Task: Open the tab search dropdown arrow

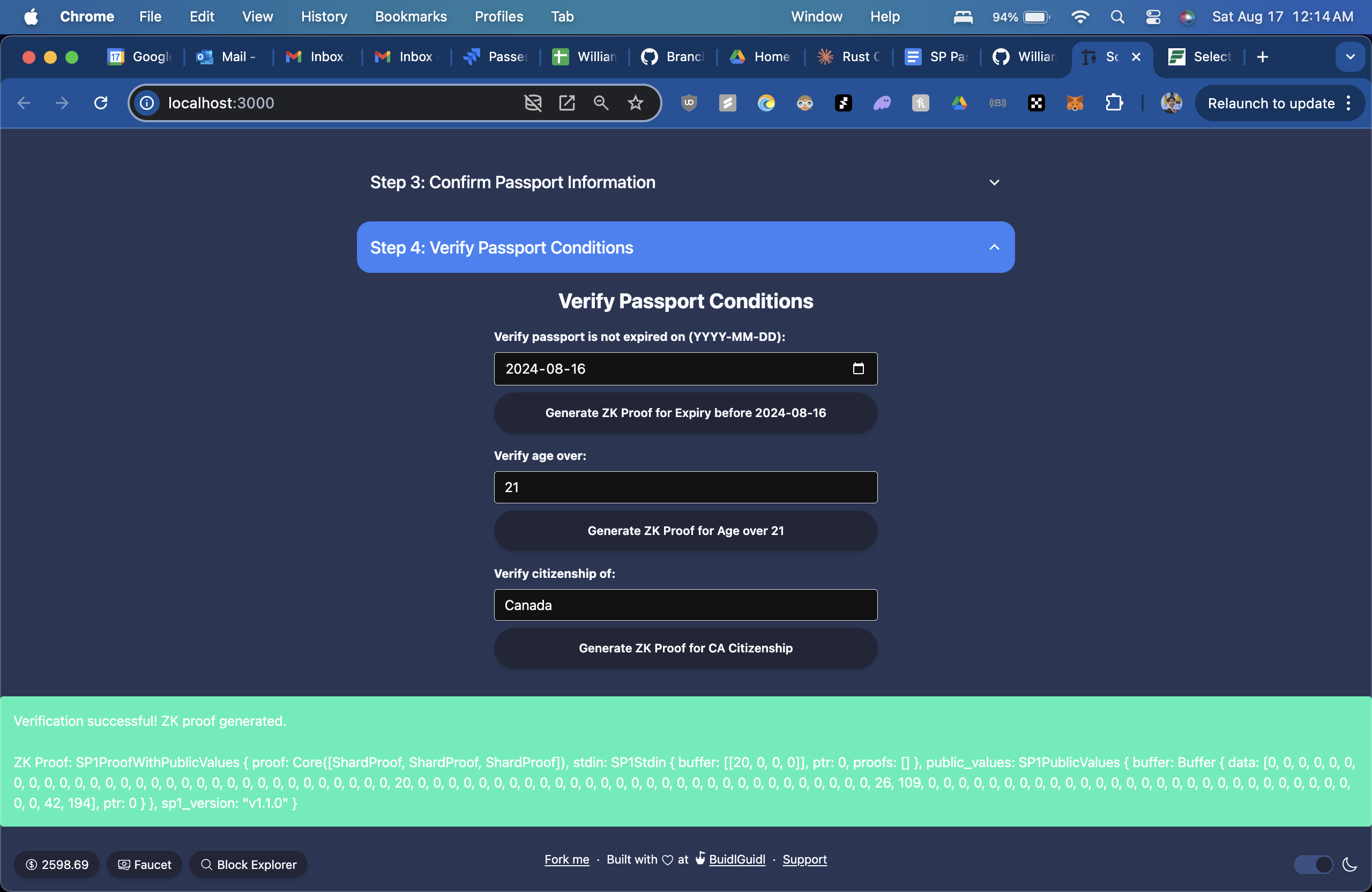Action: 1349,56
